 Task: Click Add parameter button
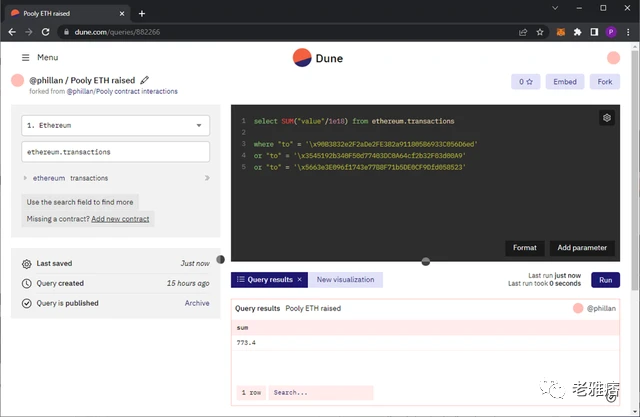click(x=582, y=248)
